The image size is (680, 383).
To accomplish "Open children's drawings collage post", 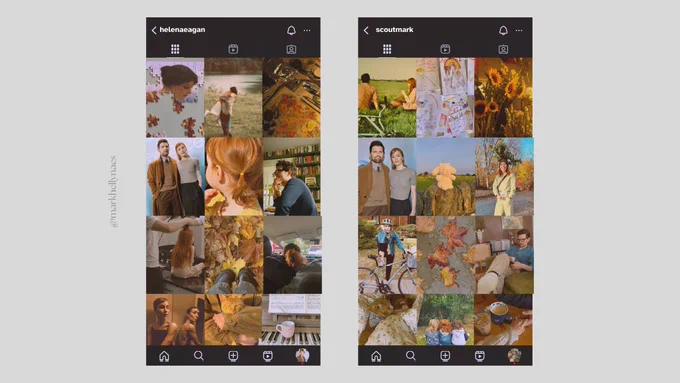I will 445,98.
